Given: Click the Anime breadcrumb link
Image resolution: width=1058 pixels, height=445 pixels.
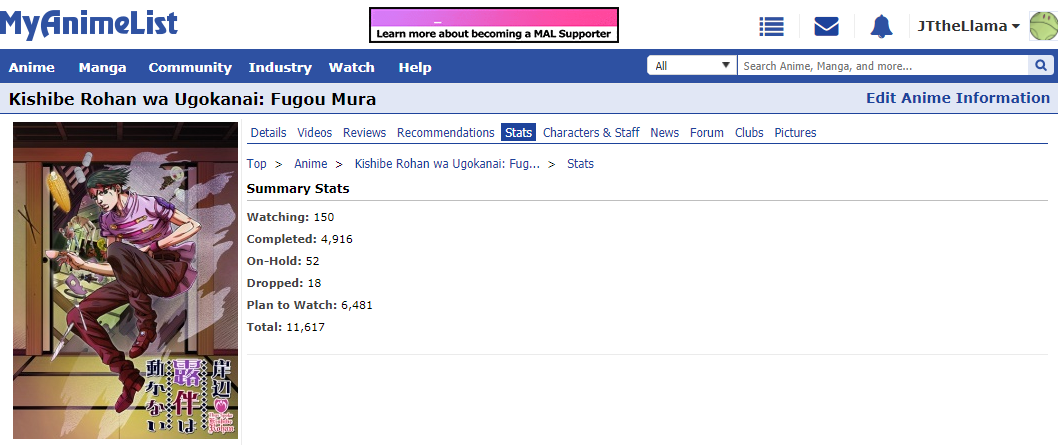Looking at the screenshot, I should click(x=310, y=164).
